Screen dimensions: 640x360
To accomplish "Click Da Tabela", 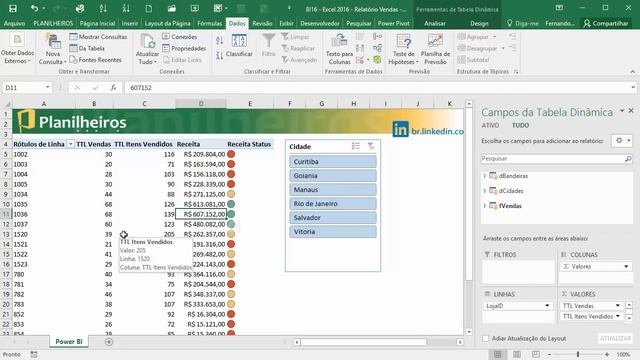I will (x=87, y=48).
